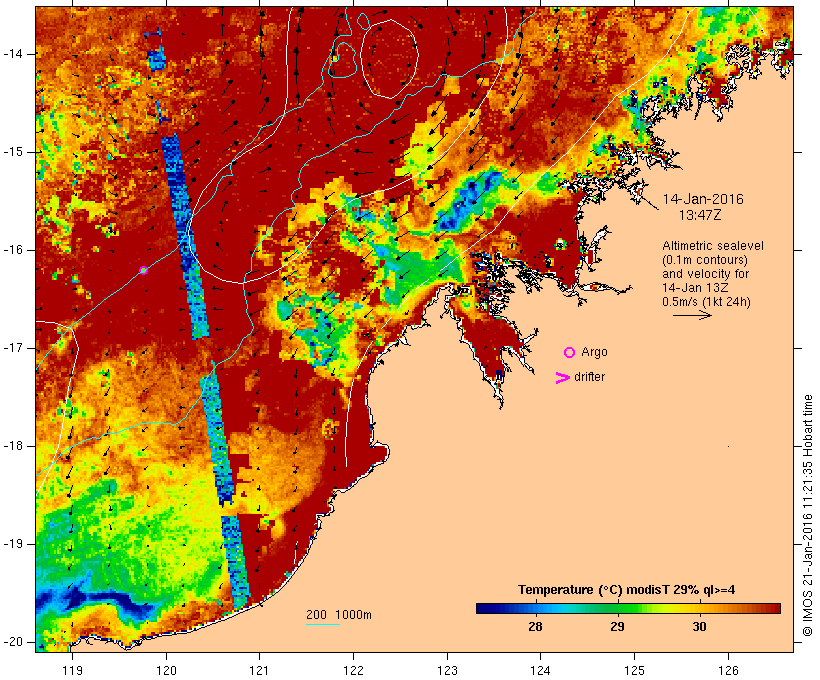Click the '125' longitude axis label

[634, 670]
